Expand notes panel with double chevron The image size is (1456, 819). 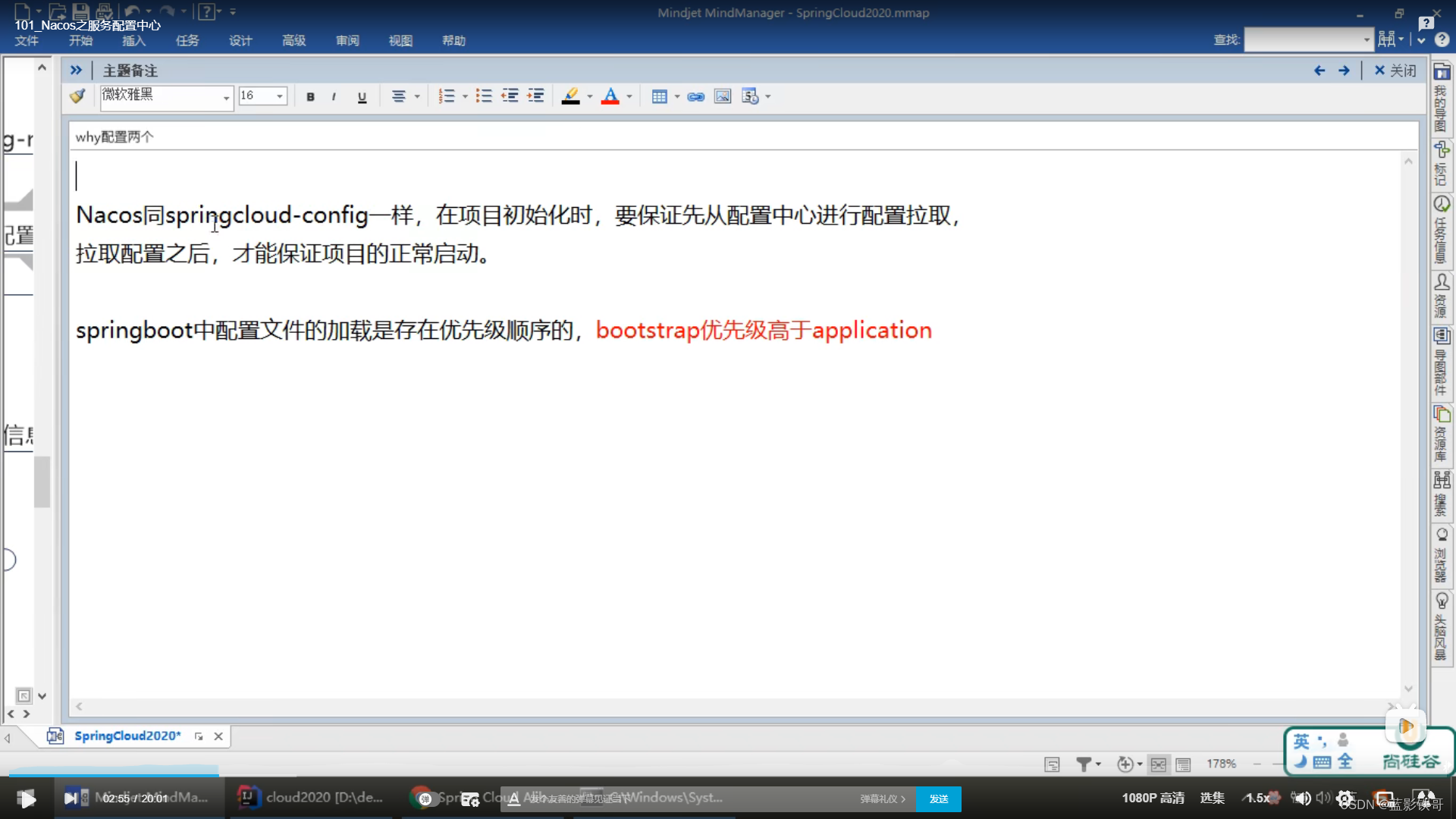[x=76, y=71]
